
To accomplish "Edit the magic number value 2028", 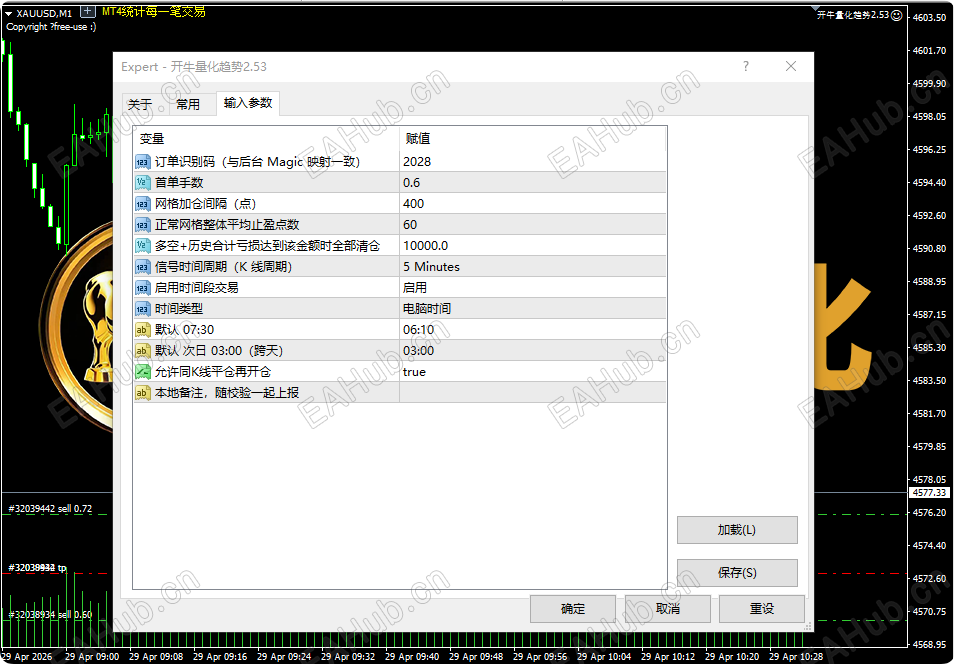I will coord(532,162).
